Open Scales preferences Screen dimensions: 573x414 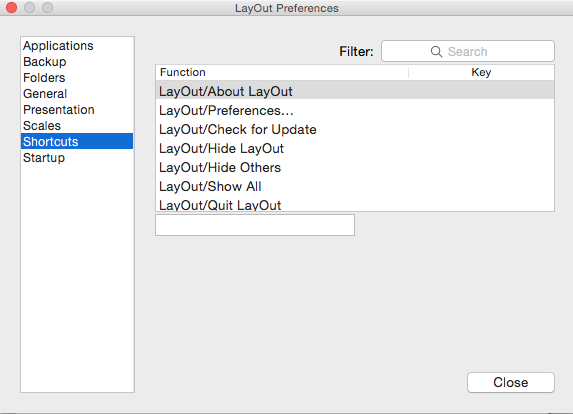[x=77, y=126]
